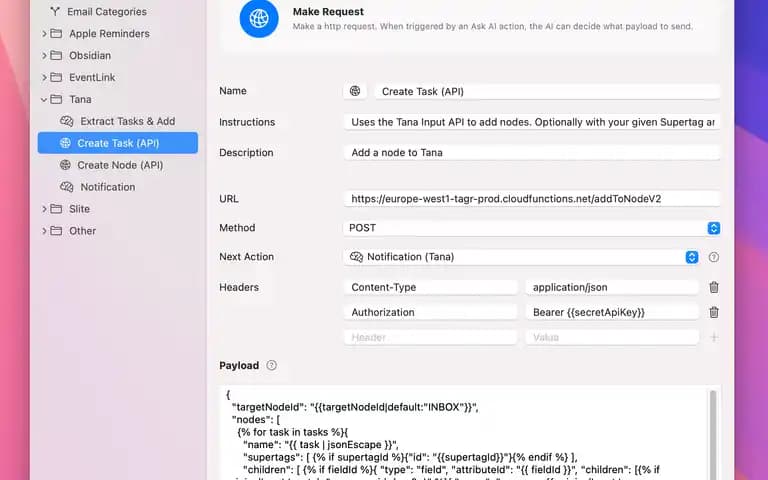
Task: Click the globe icon of Create Node (API)
Action: pyautogui.click(x=65, y=165)
